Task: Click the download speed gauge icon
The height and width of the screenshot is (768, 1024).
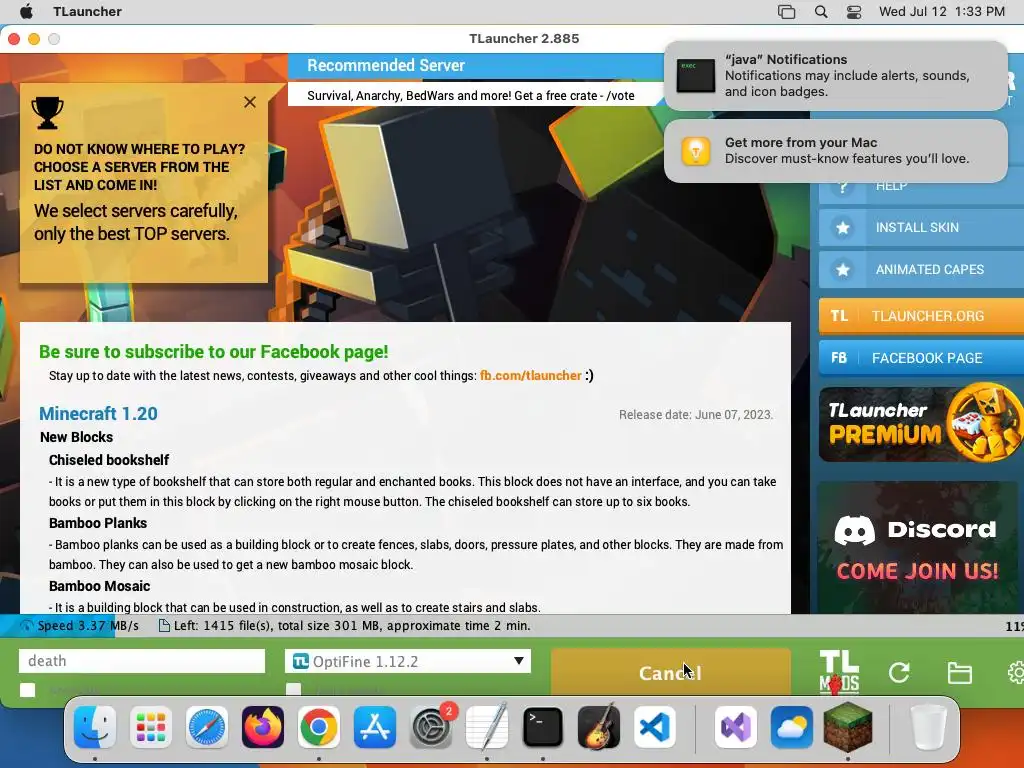Action: point(27,626)
